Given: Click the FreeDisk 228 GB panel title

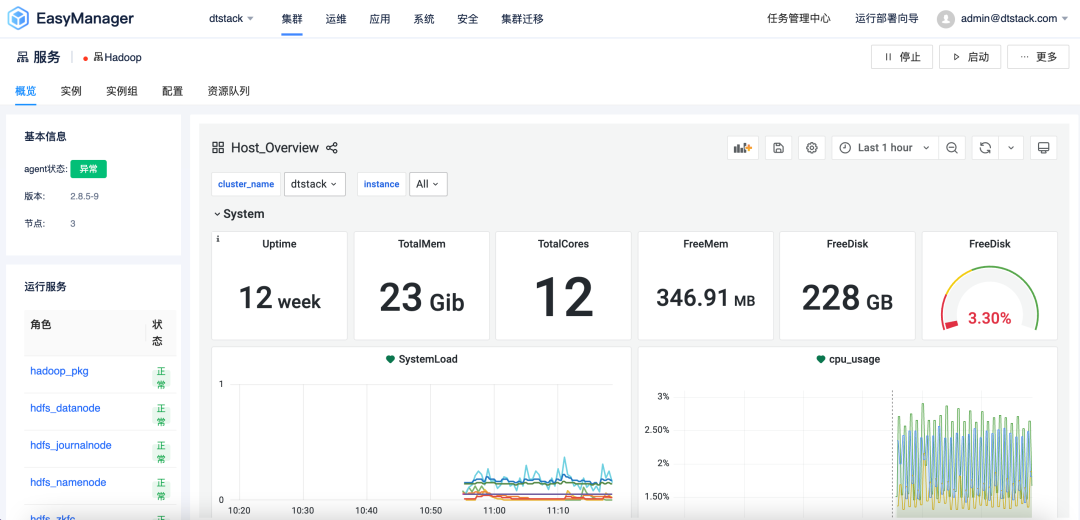Looking at the screenshot, I should click(x=848, y=244).
